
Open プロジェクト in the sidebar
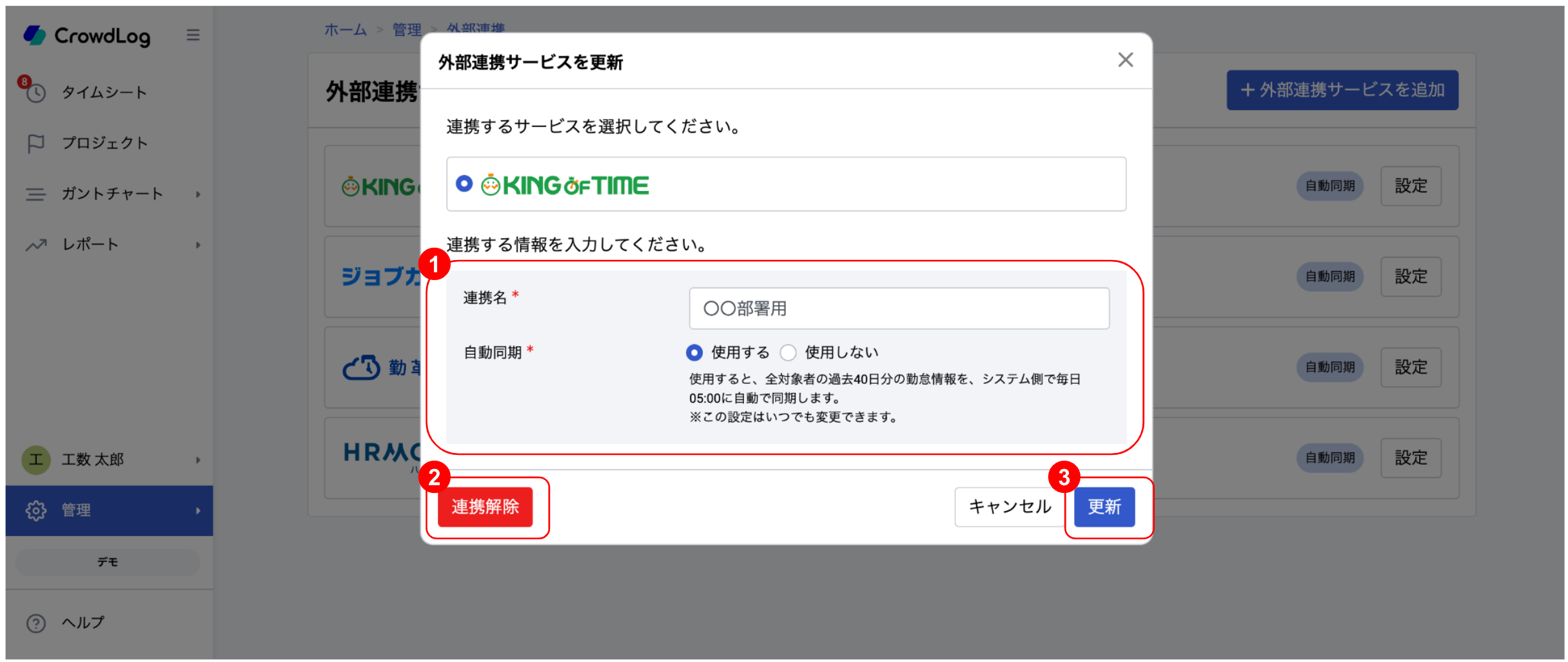110,143
